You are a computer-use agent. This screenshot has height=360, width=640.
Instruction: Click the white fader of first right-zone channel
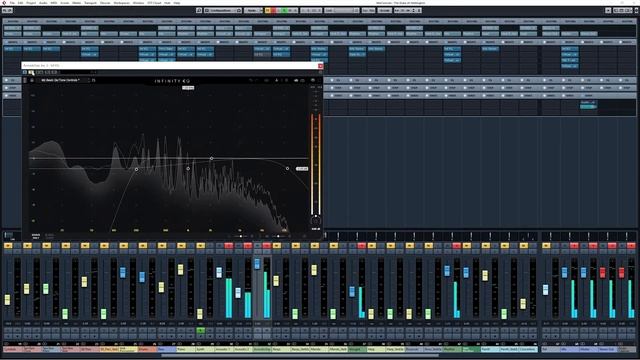pos(545,290)
